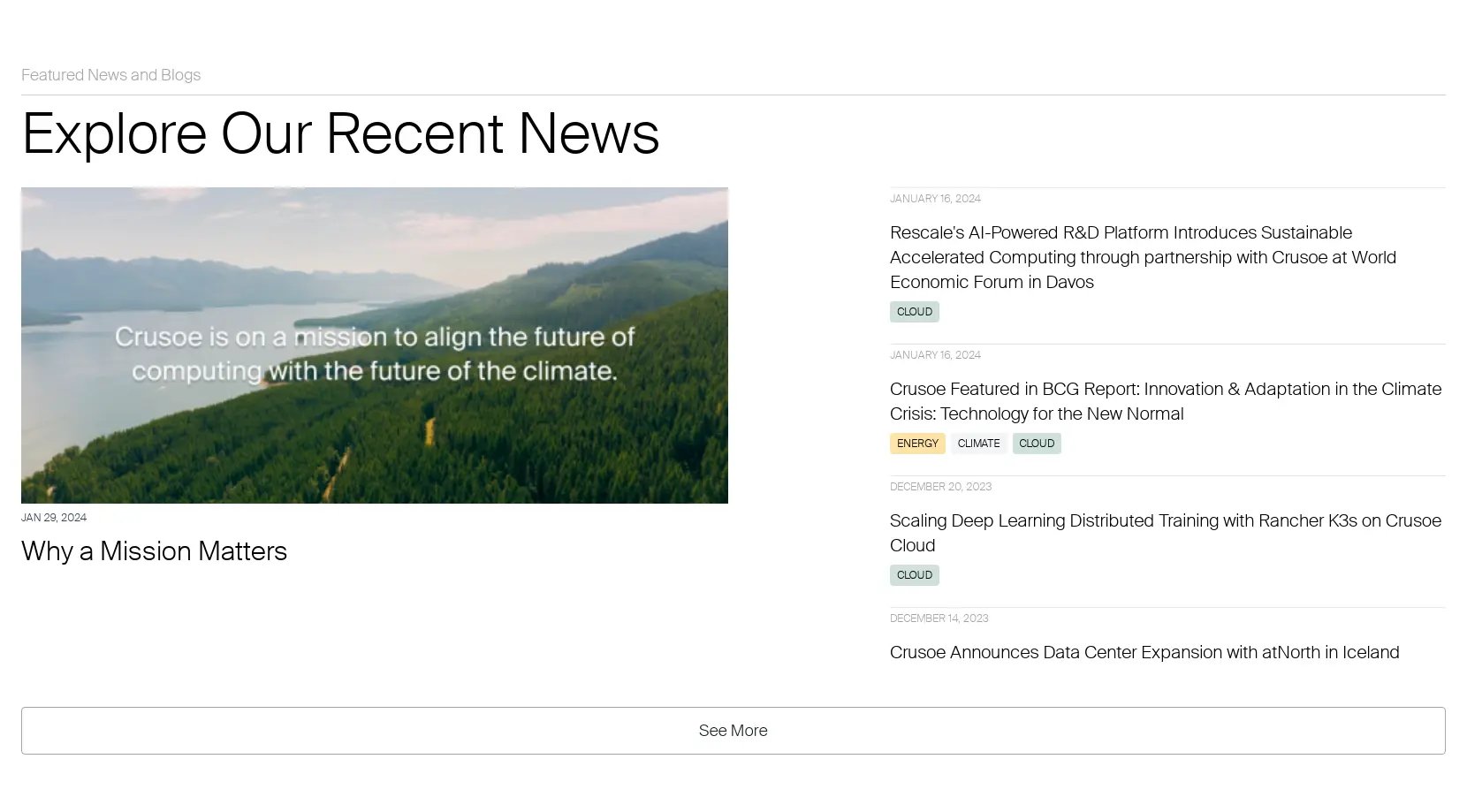Click January 16 date above BCG Report

[x=935, y=355]
